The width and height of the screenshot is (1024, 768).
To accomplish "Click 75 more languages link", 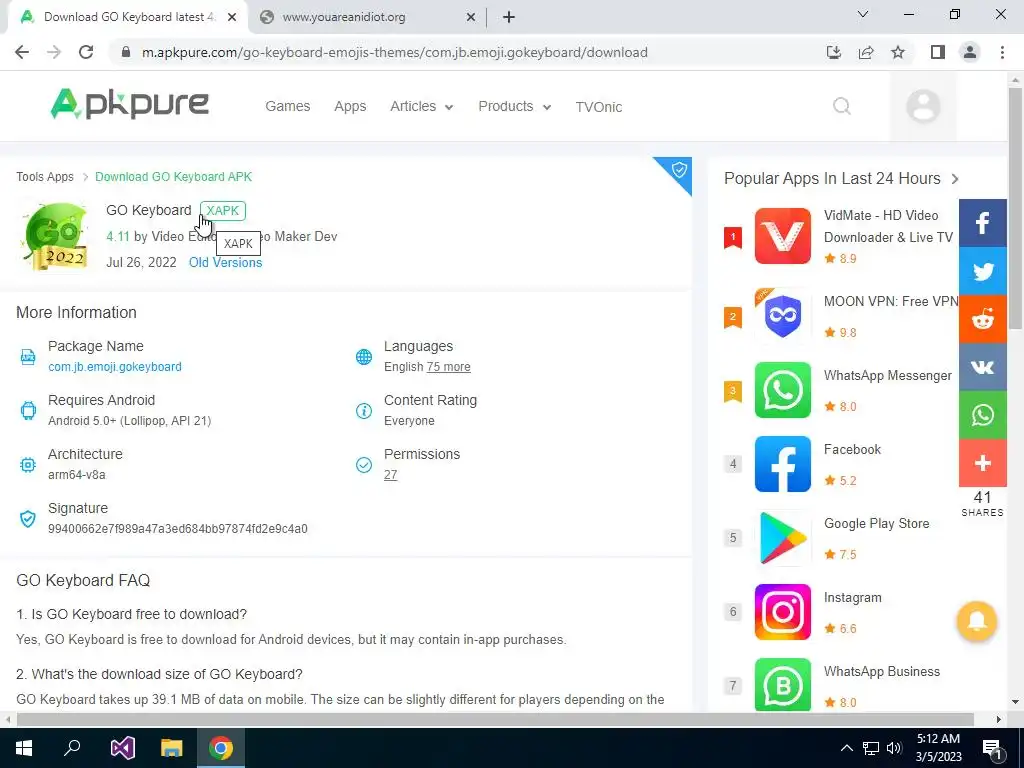I will 448,367.
